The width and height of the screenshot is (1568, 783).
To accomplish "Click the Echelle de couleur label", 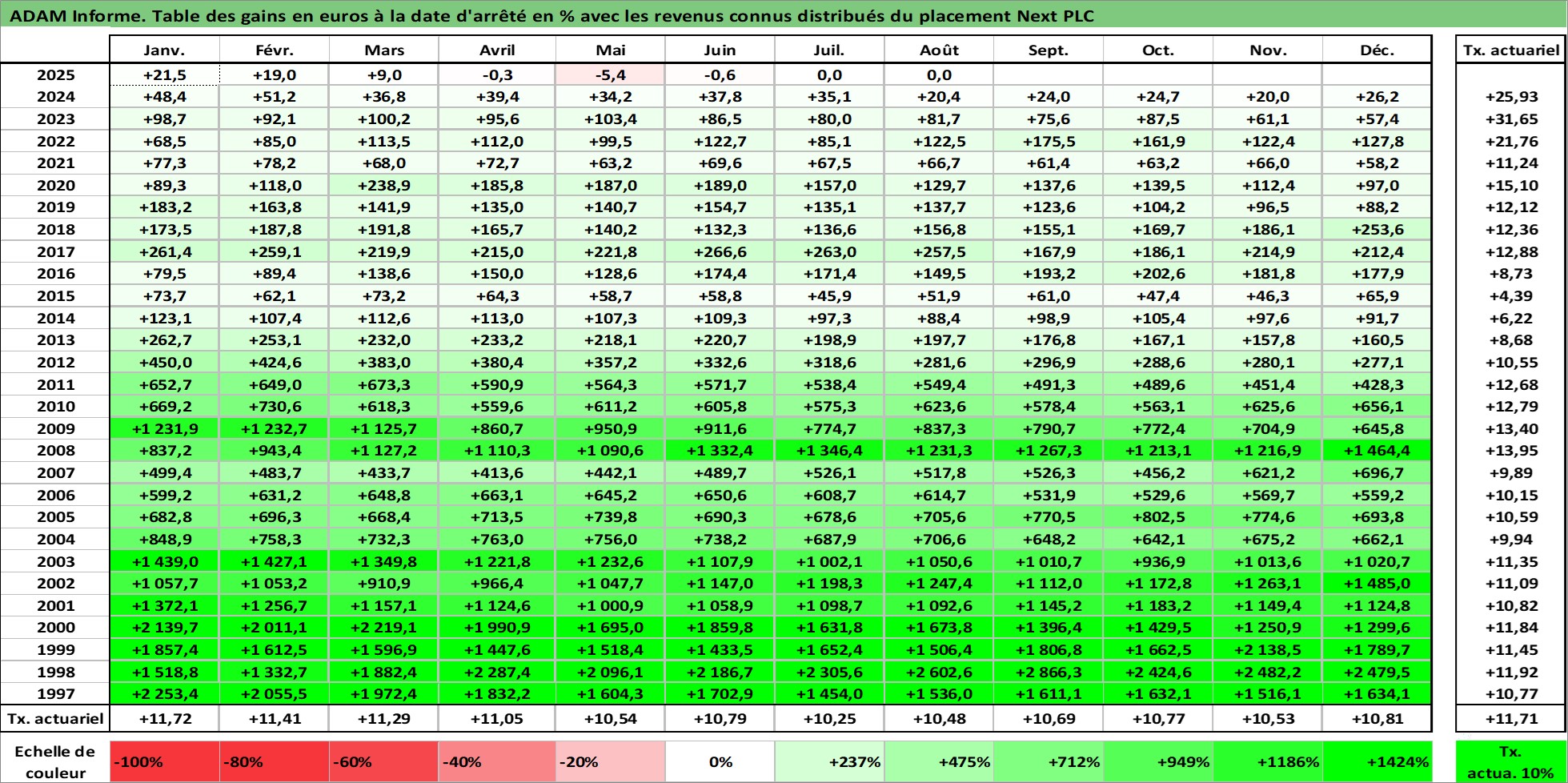I will [x=55, y=762].
